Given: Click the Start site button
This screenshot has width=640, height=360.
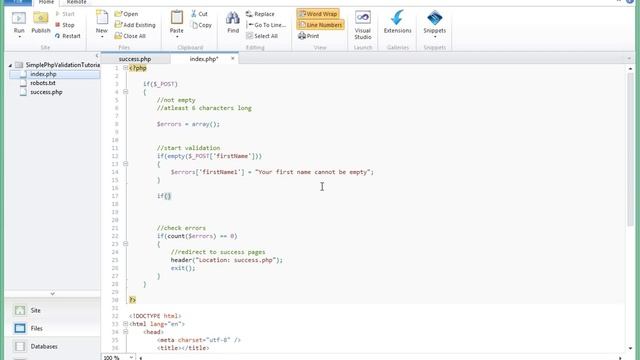Looking at the screenshot, I should pyautogui.click(x=65, y=14).
